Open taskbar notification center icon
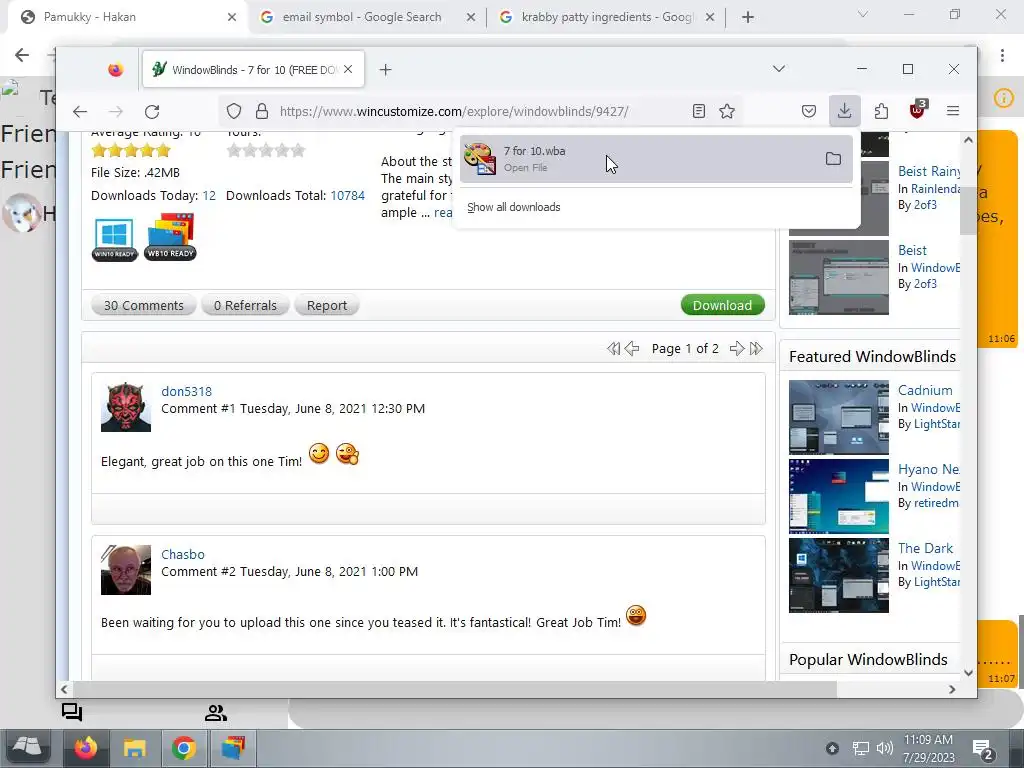1024x768 pixels. (x=983, y=750)
